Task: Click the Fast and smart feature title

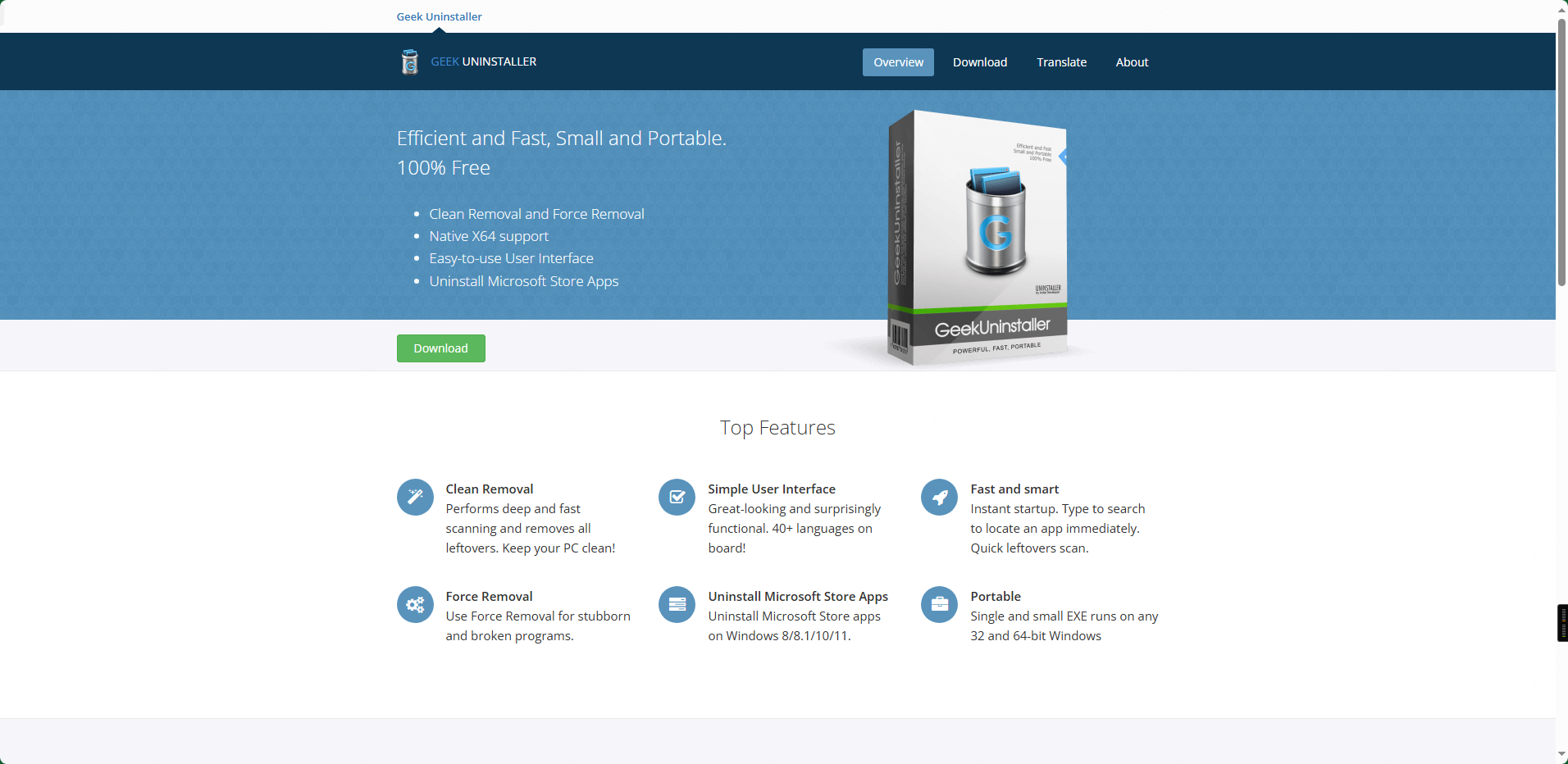Action: (x=1014, y=489)
